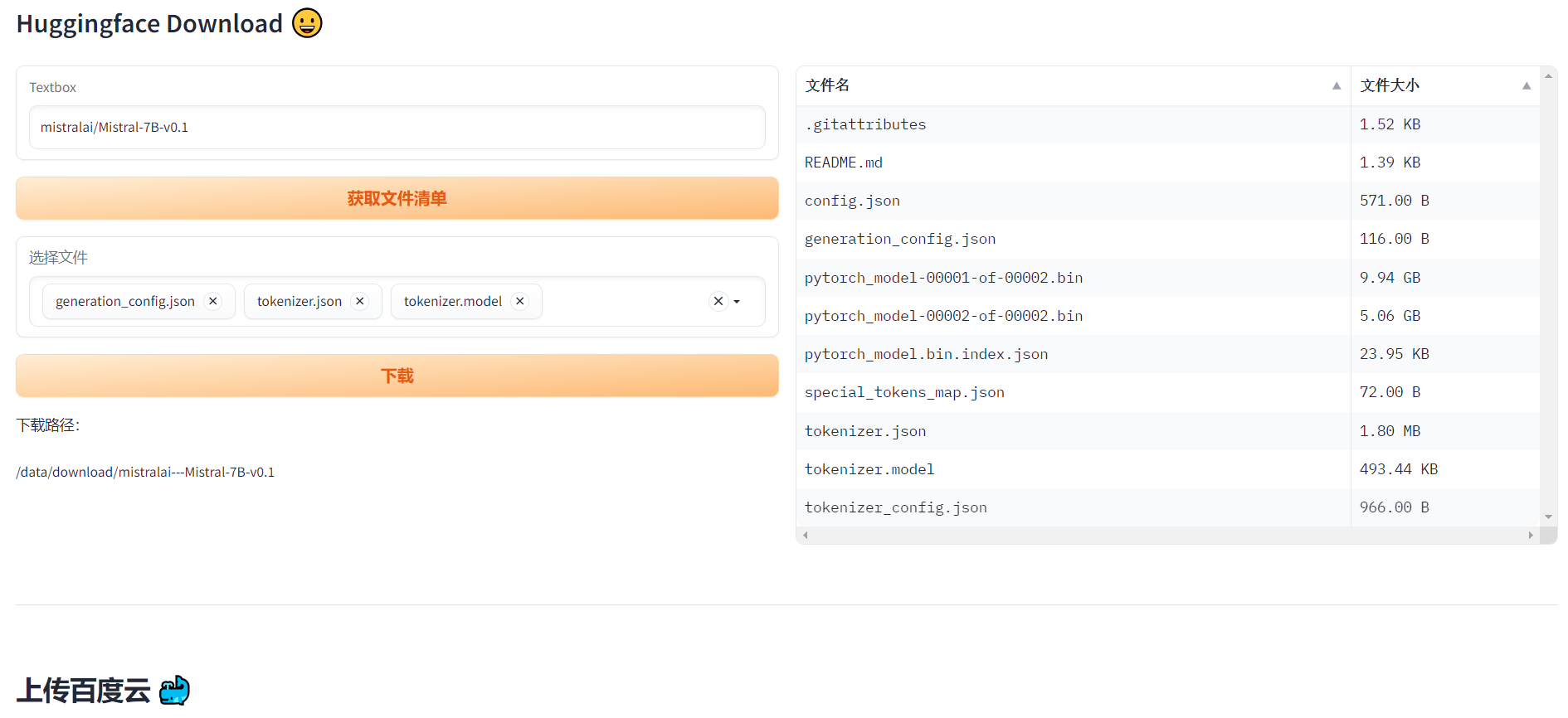Click the 966.00 B size cell
The height and width of the screenshot is (718, 1568).
coord(1445,507)
